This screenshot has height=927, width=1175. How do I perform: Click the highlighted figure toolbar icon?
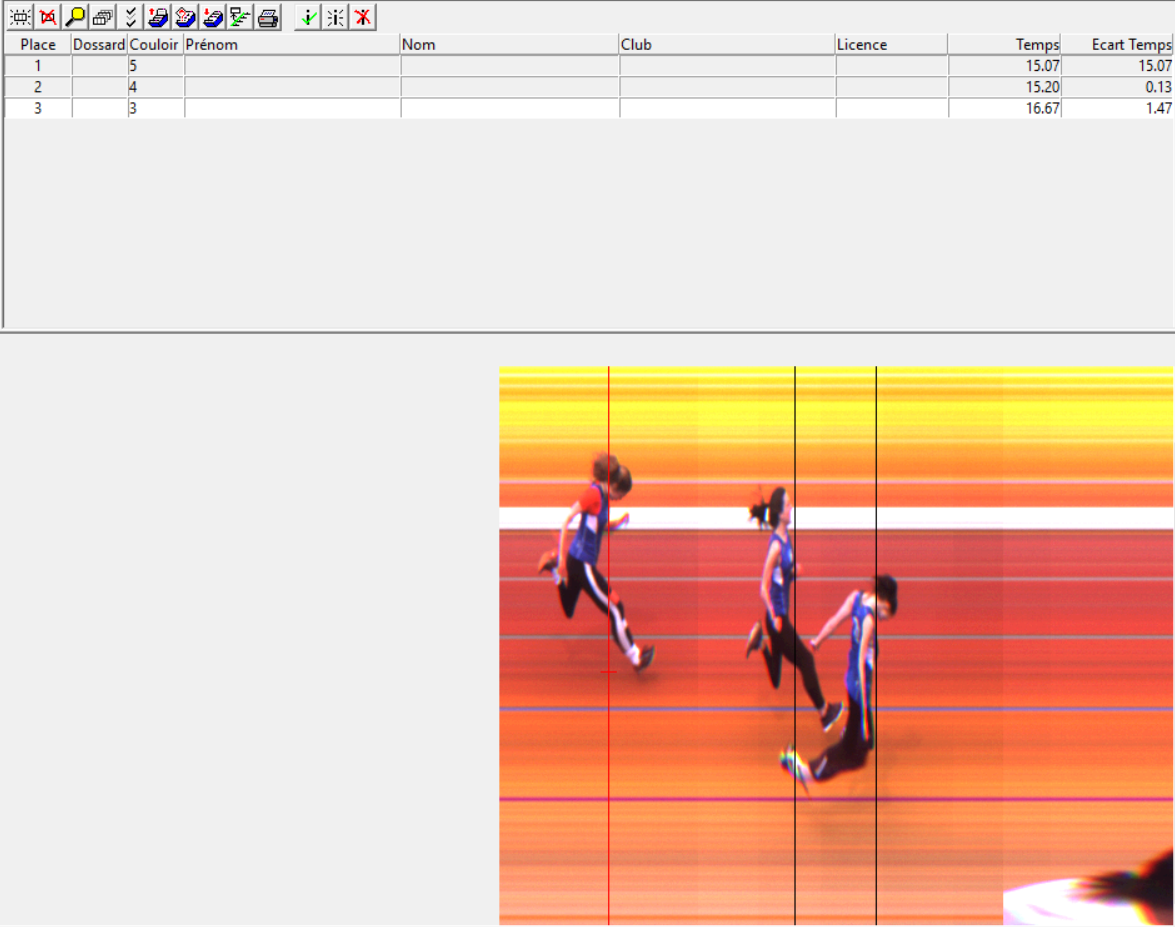[x=336, y=16]
